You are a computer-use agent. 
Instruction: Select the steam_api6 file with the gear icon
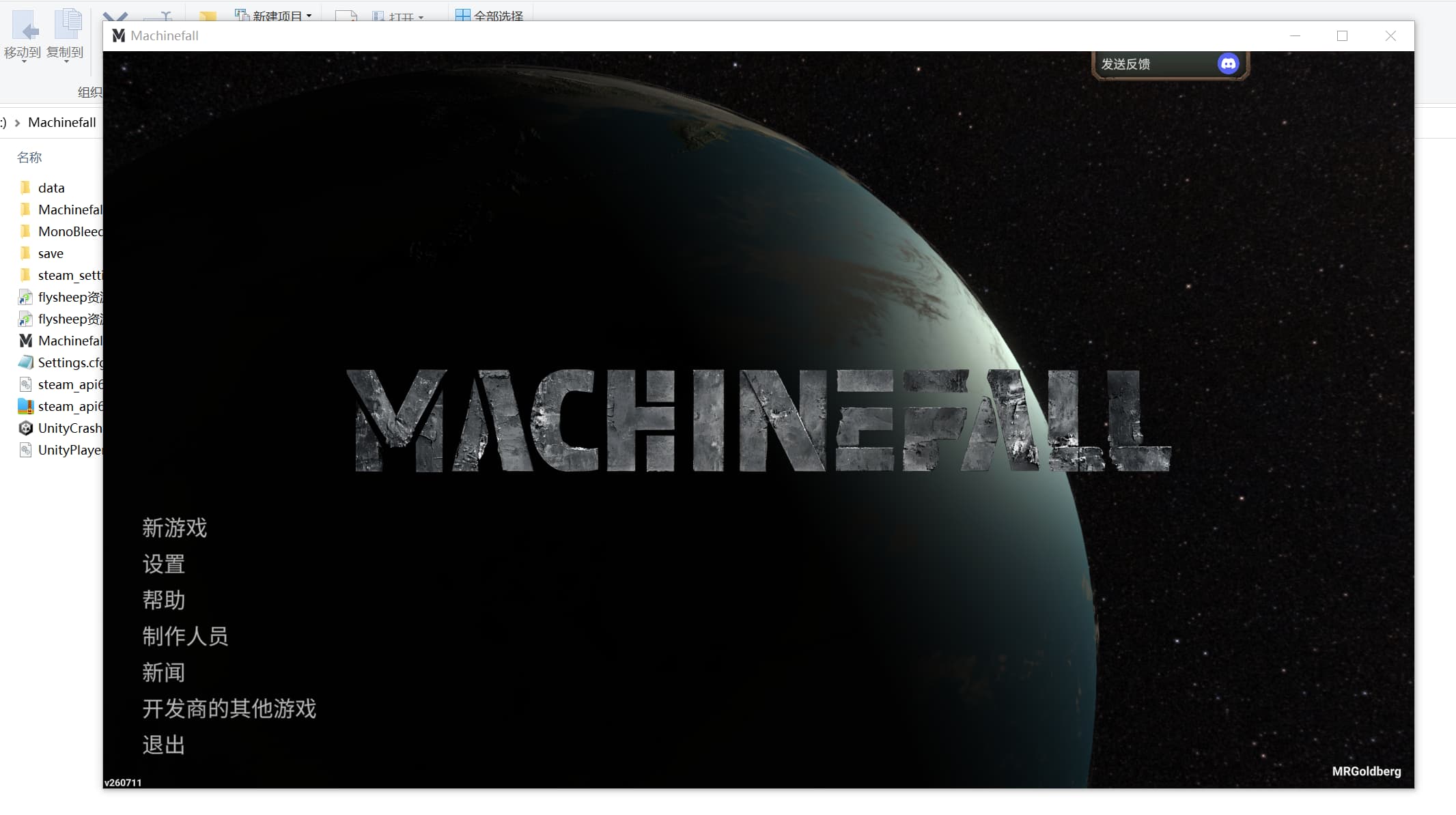click(x=60, y=384)
